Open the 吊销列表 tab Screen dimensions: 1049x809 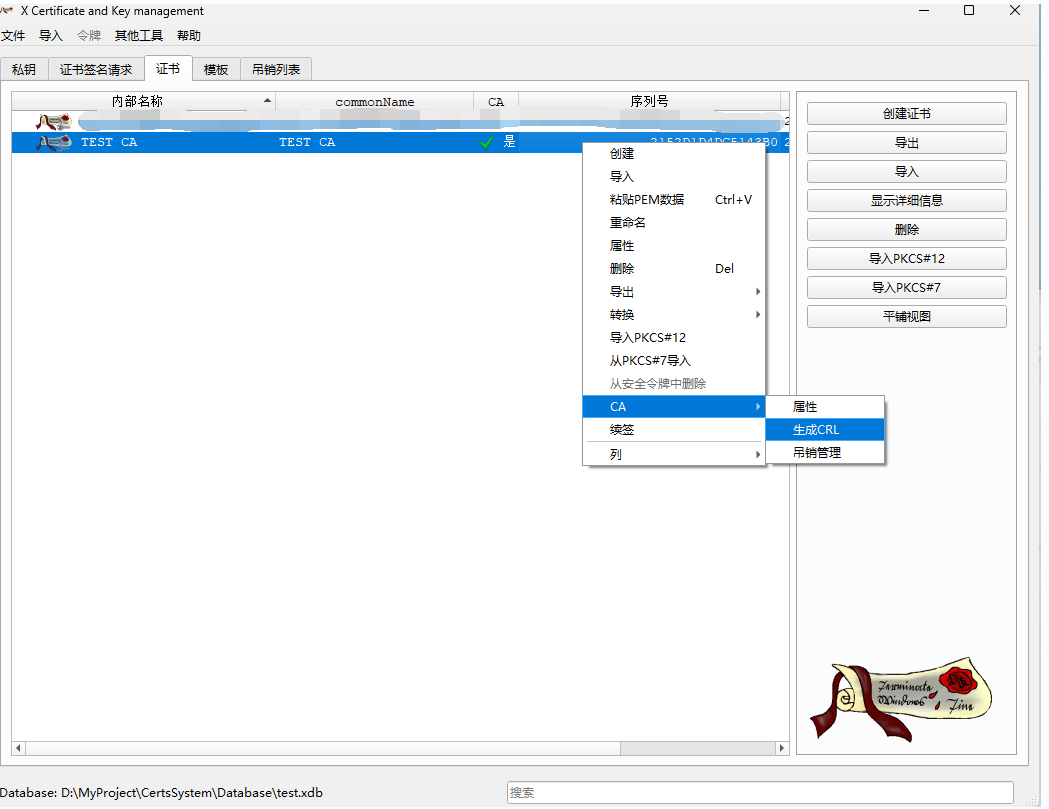point(276,69)
